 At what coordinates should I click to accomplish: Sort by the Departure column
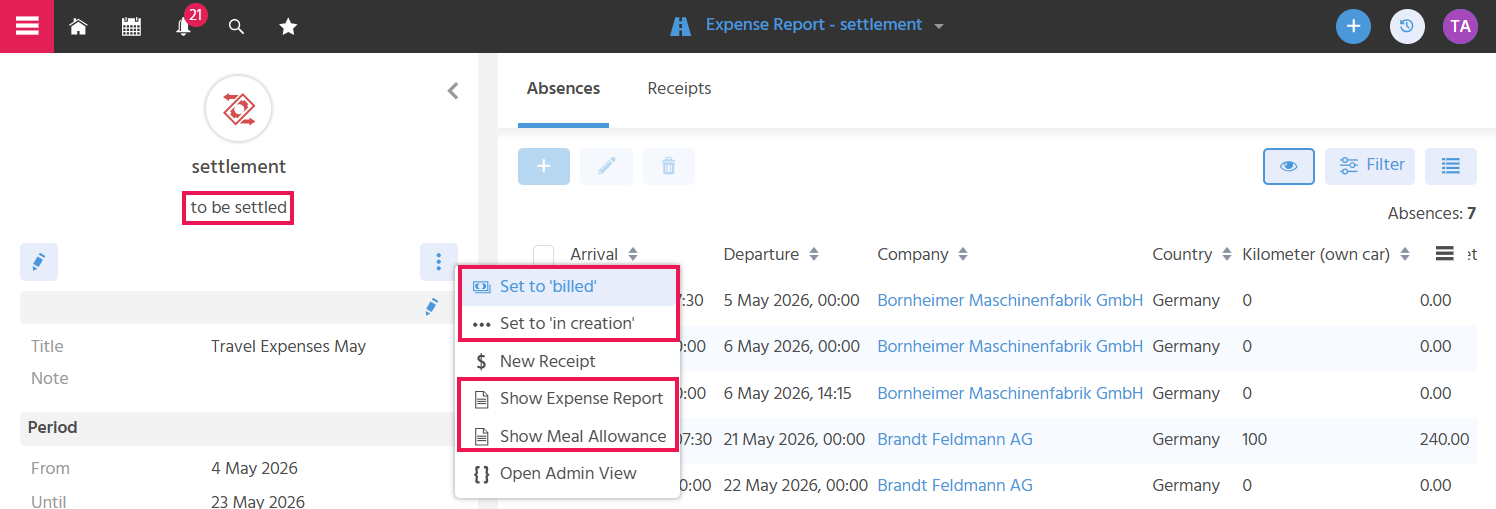pyautogui.click(x=771, y=254)
